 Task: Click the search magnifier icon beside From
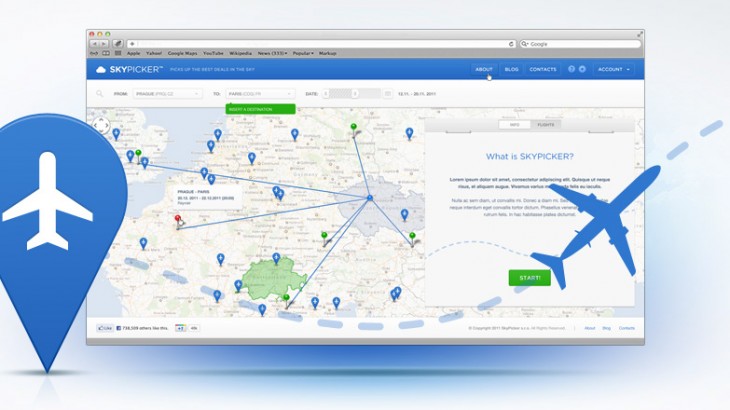100,94
